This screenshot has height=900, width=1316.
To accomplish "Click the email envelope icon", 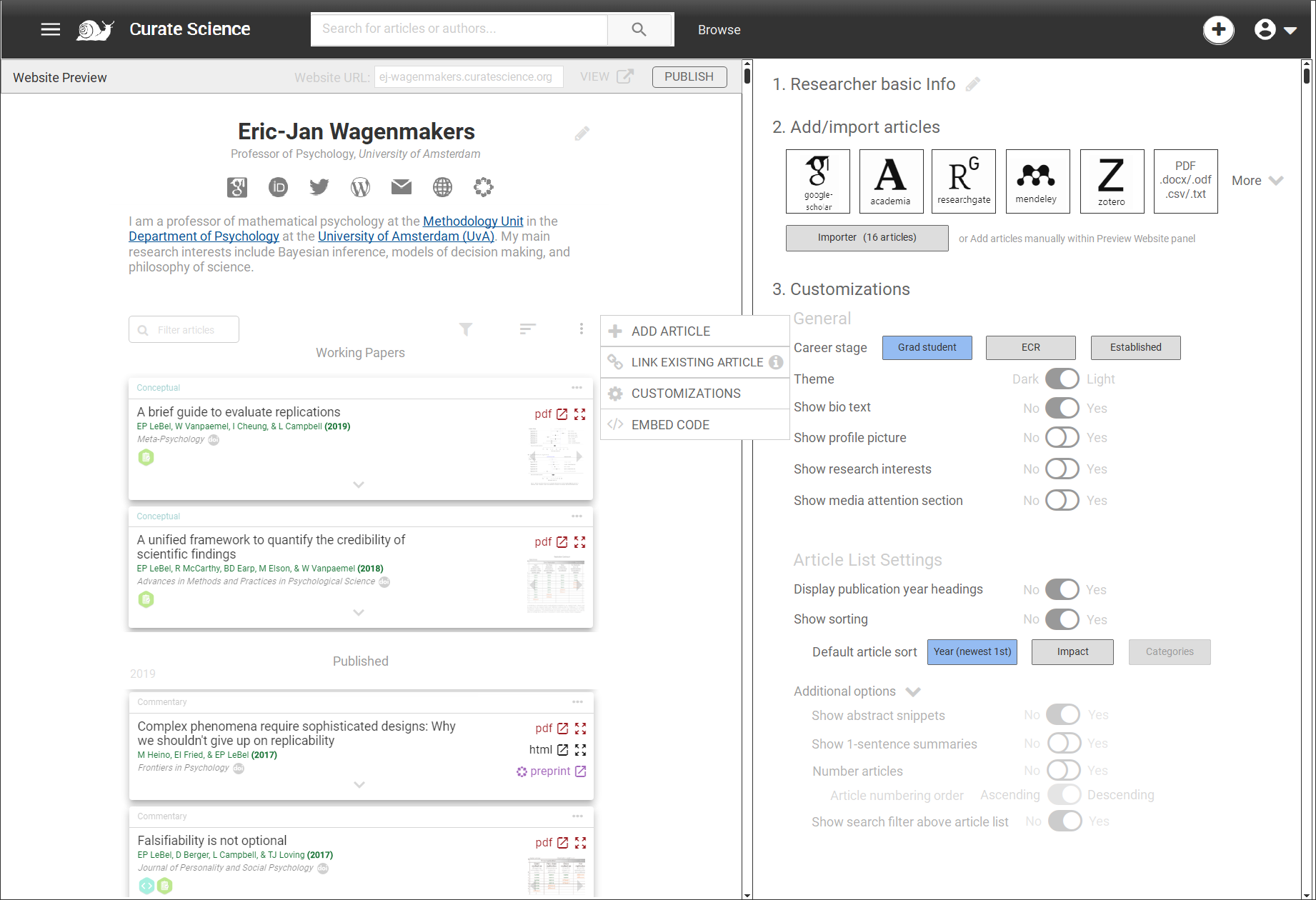I will tap(402, 187).
